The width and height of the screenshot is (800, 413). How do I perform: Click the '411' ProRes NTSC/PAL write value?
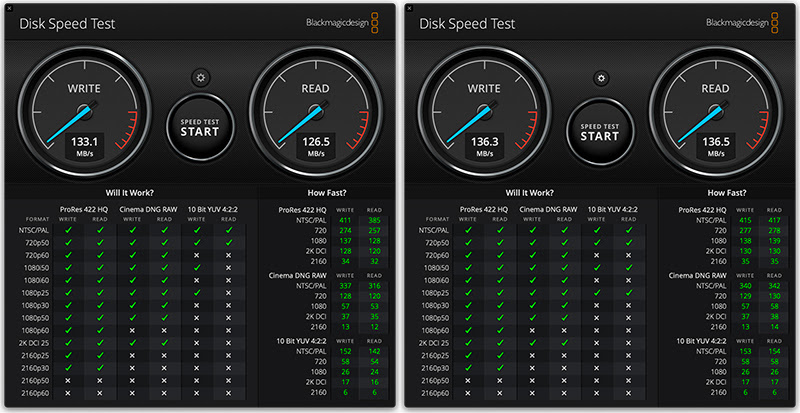click(x=345, y=221)
